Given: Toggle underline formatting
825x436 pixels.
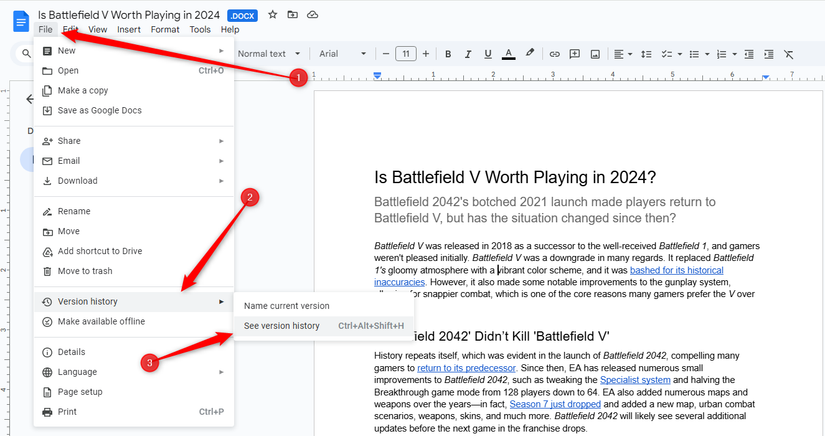Looking at the screenshot, I should (x=488, y=54).
